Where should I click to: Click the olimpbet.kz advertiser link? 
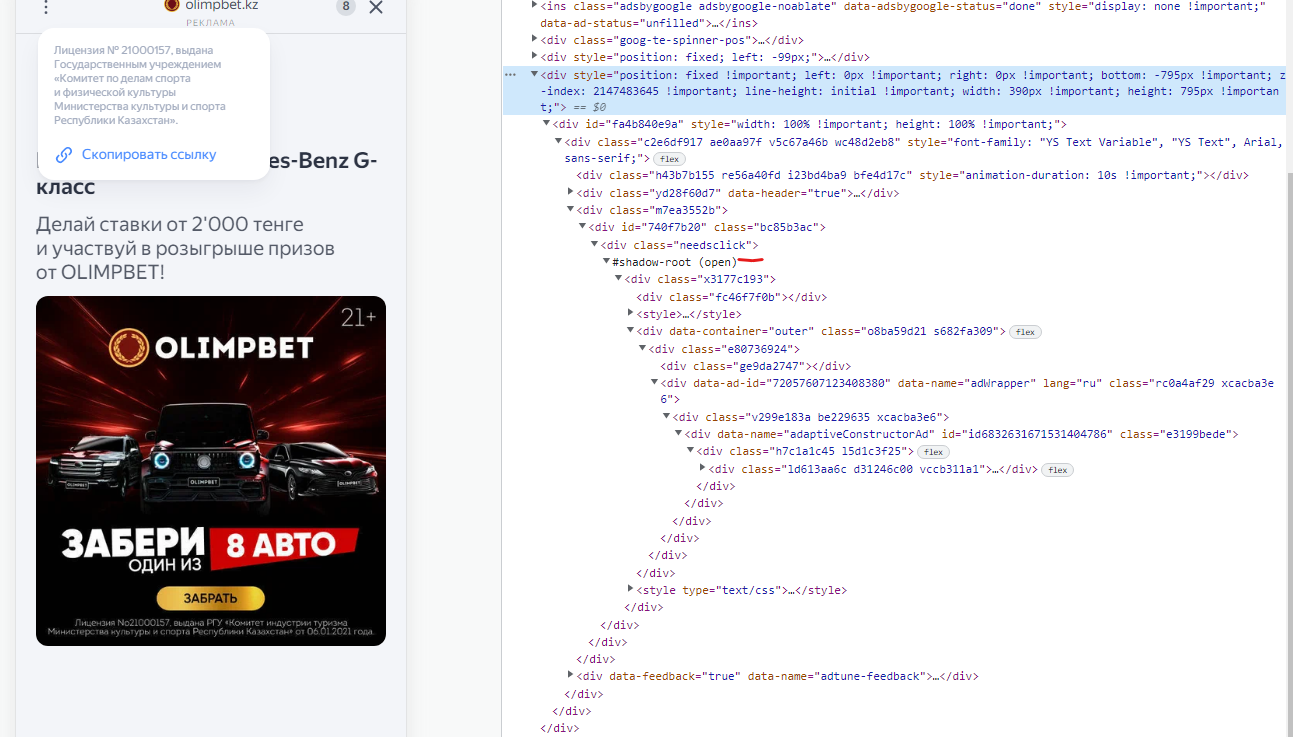(x=222, y=5)
